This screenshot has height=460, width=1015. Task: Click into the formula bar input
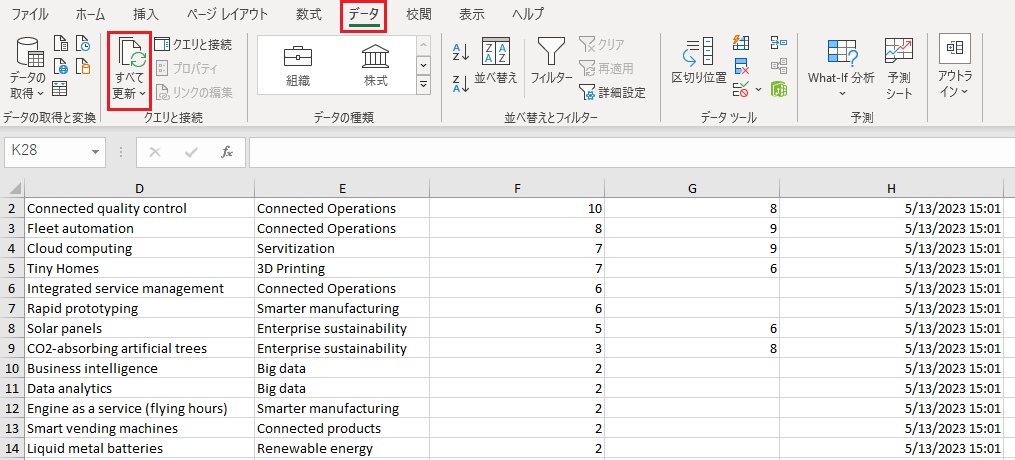tap(631, 152)
